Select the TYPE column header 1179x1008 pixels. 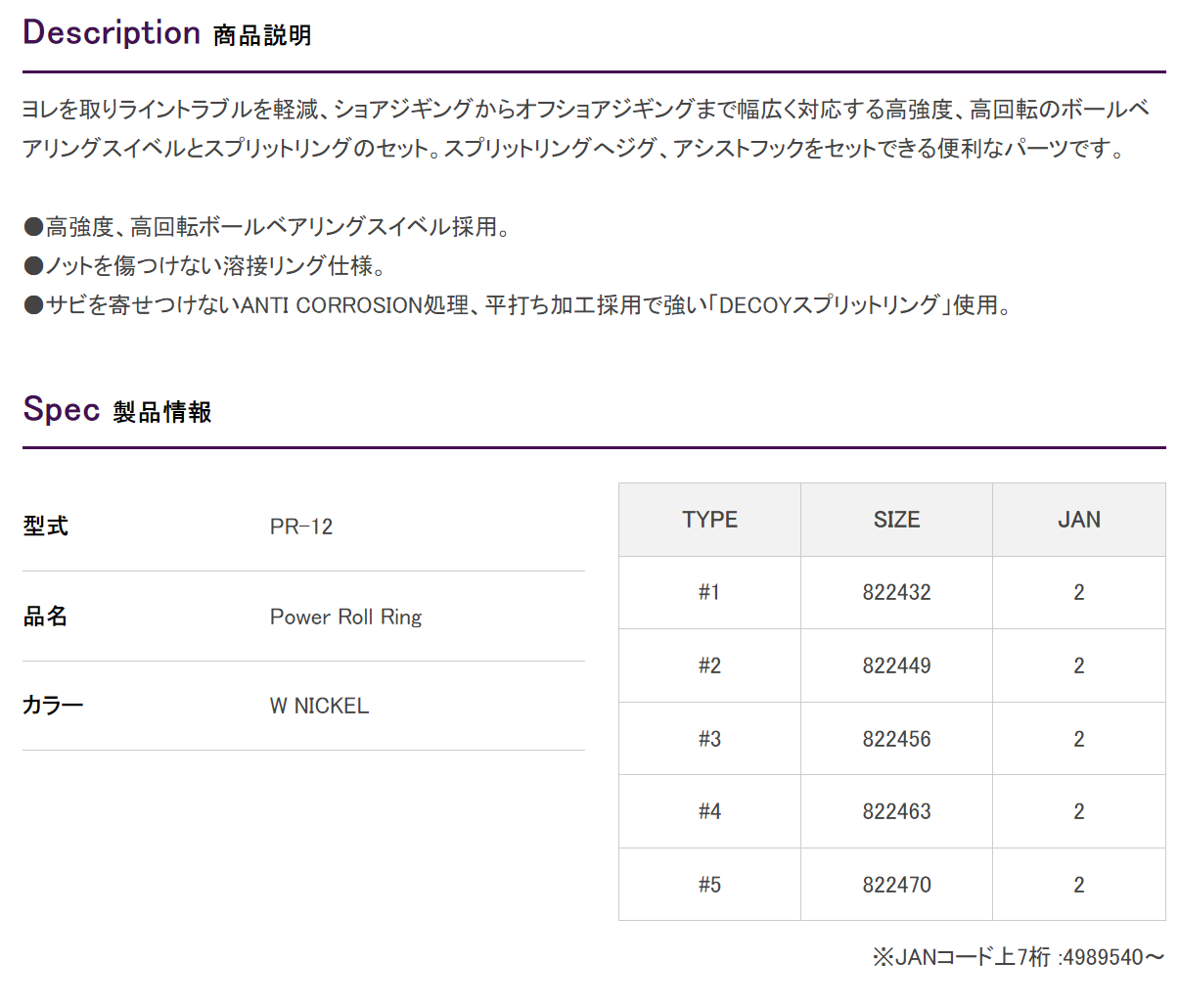click(x=710, y=520)
